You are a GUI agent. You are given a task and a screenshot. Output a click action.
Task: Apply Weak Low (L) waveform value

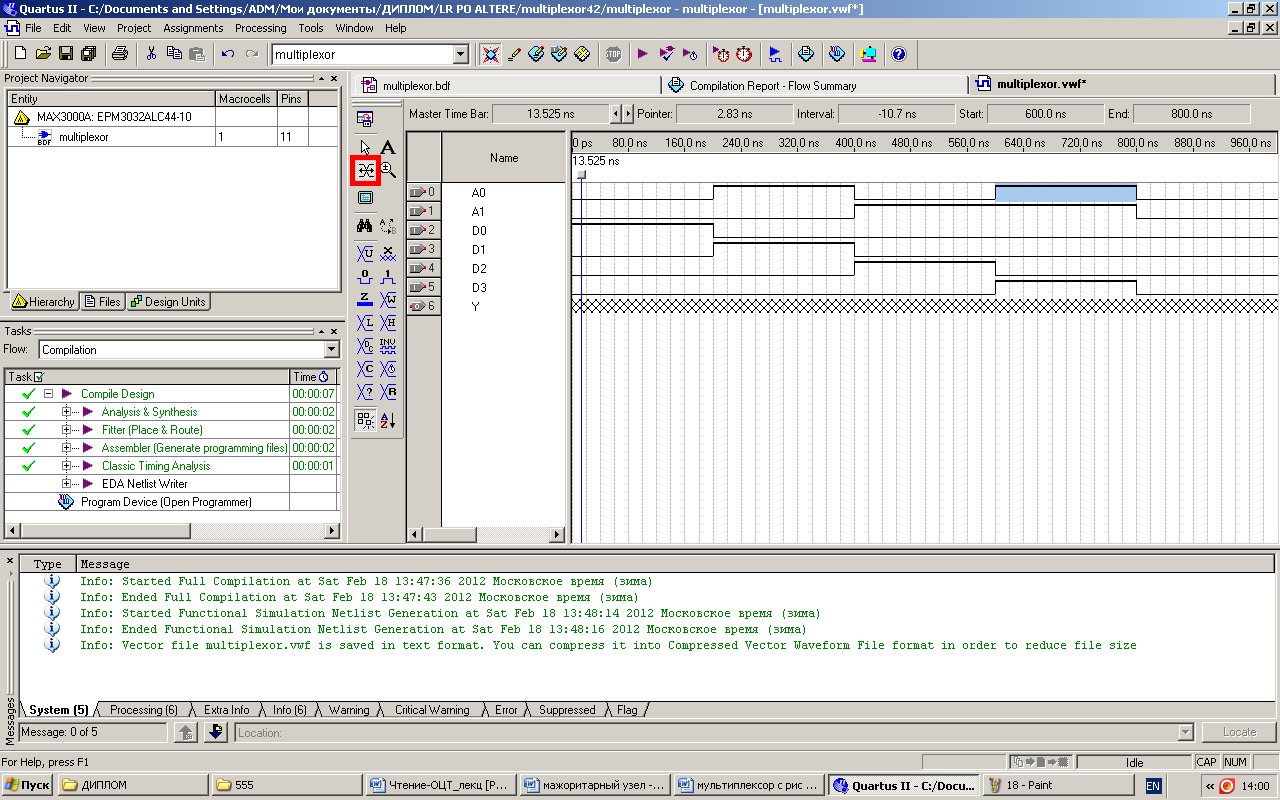coord(365,322)
